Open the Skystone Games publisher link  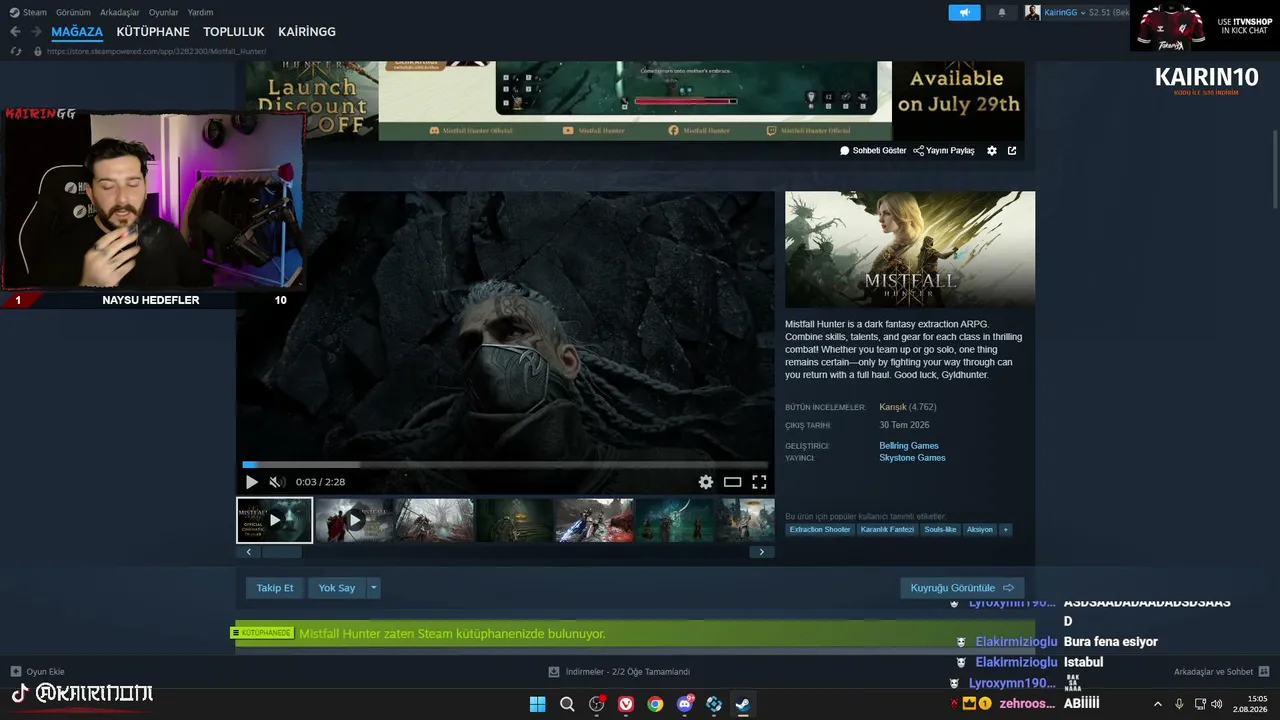(x=912, y=458)
